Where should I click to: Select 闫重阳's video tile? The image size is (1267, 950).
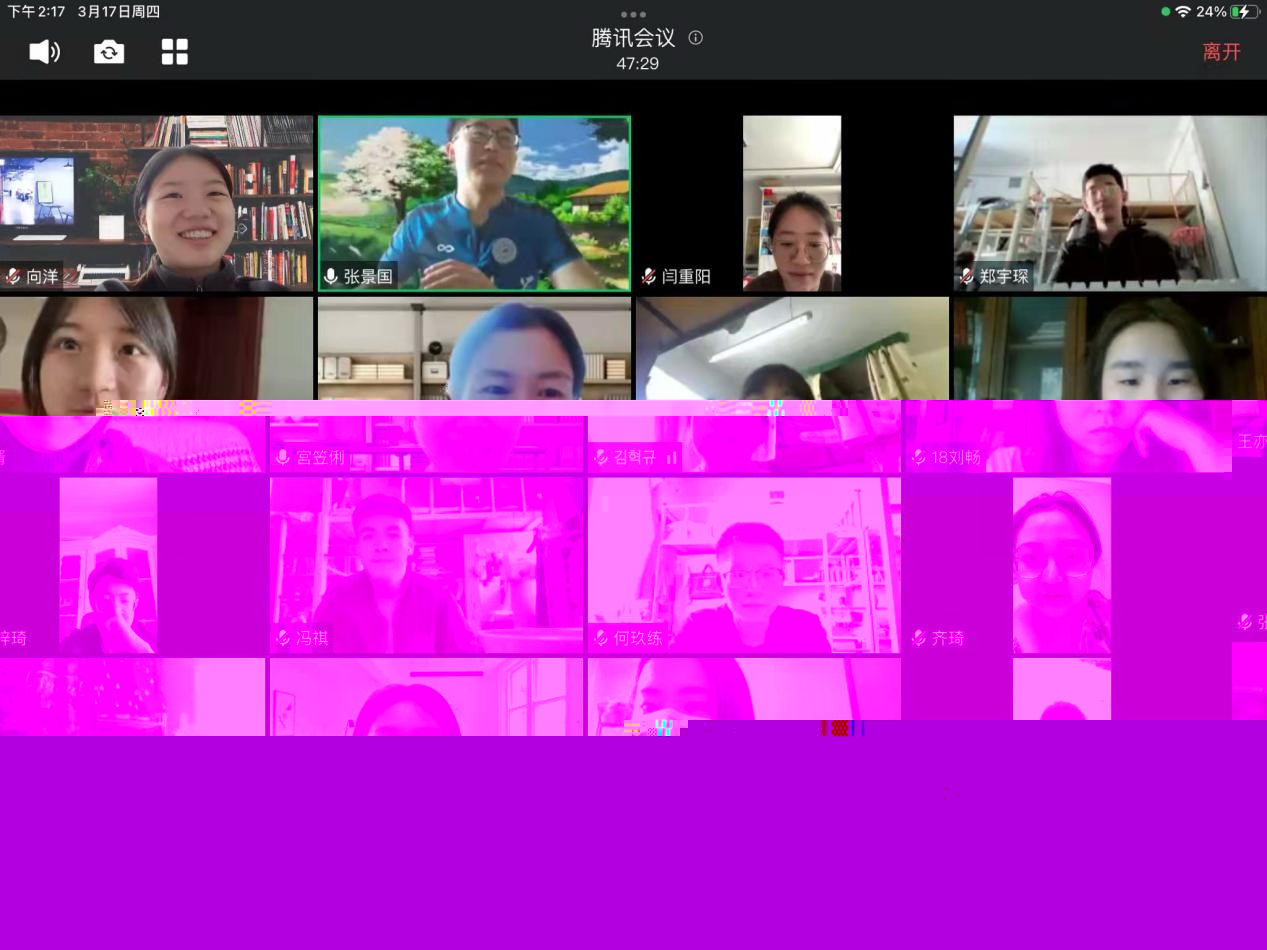point(792,203)
